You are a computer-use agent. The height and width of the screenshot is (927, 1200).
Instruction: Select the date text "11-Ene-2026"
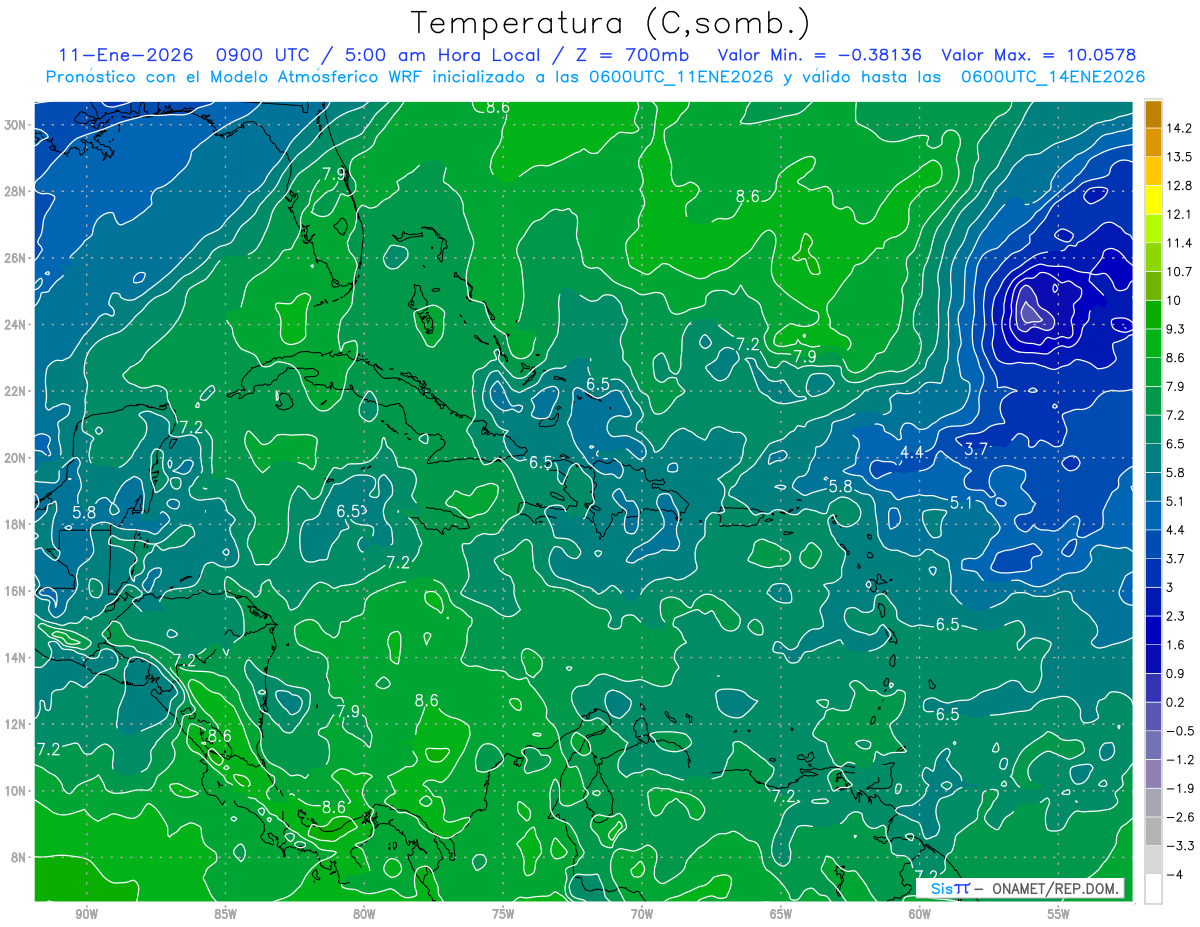point(126,55)
